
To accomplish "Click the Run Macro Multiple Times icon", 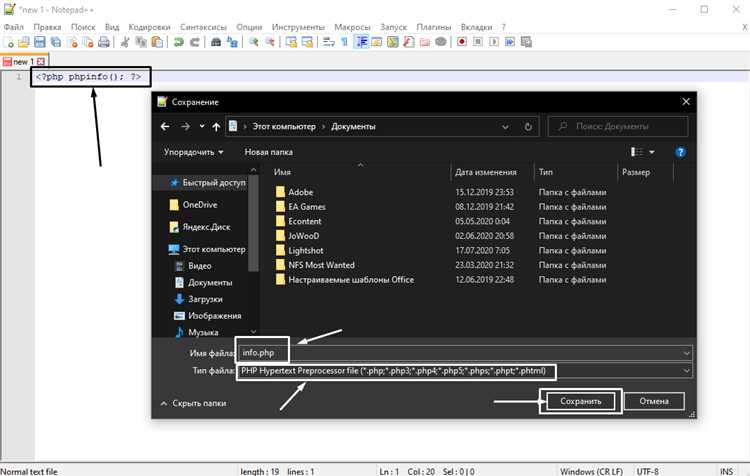I will [510, 42].
